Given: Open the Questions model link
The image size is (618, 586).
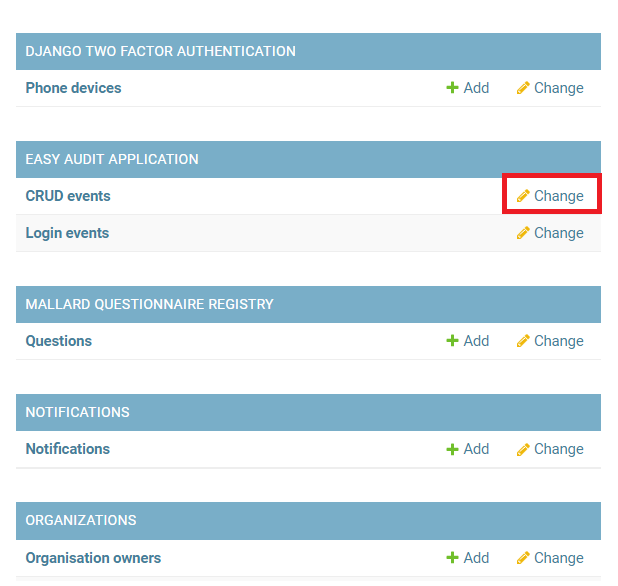Looking at the screenshot, I should [x=58, y=341].
